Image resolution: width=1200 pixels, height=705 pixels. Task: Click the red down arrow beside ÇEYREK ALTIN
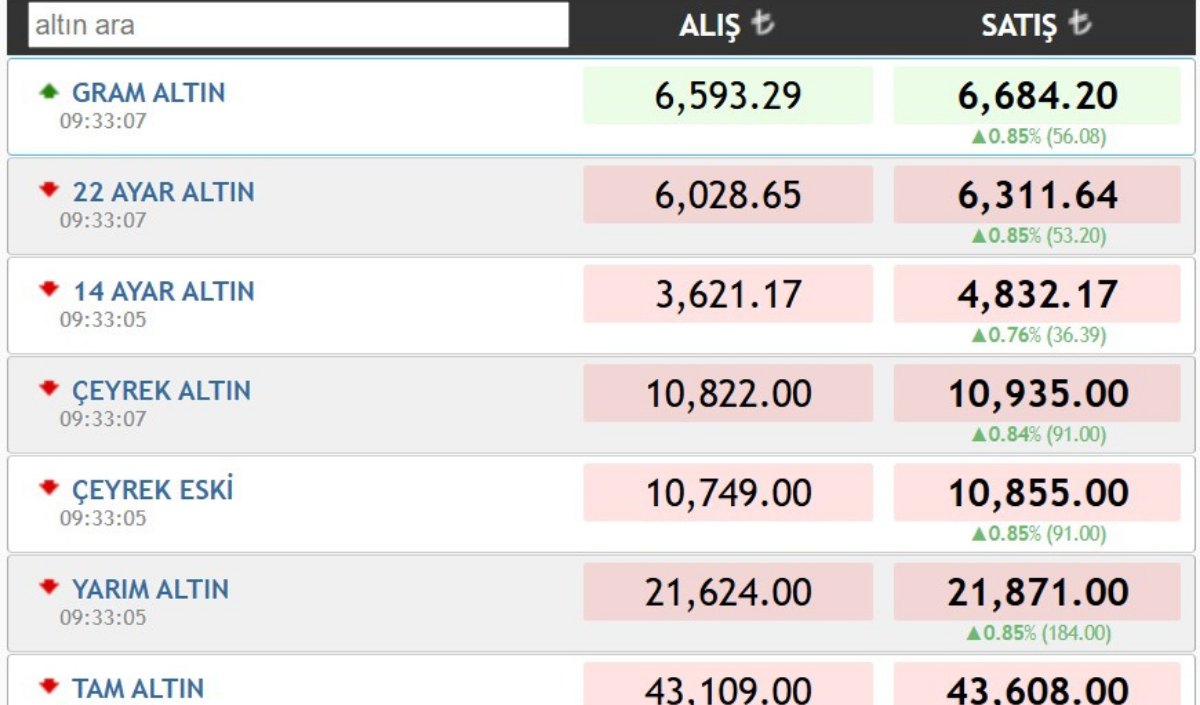click(x=48, y=389)
